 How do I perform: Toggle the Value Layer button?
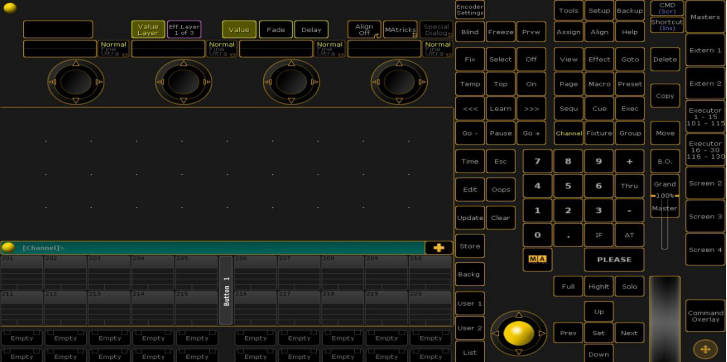[x=148, y=29]
